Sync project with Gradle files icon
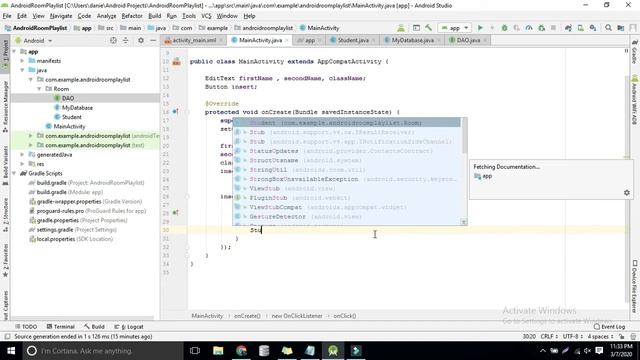The height and width of the screenshot is (360, 640). [568, 28]
